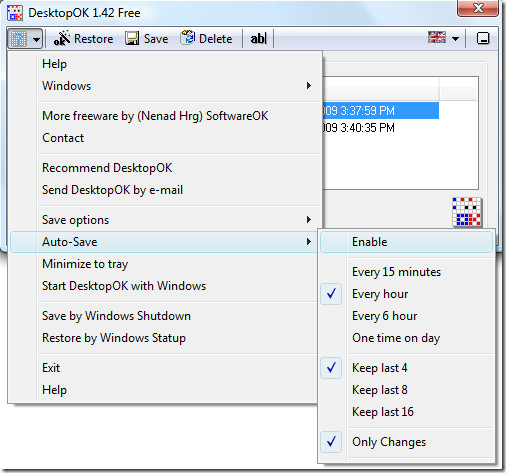Expand the Save options submenu
Image resolution: width=506 pixels, height=473 pixels.
click(164, 220)
